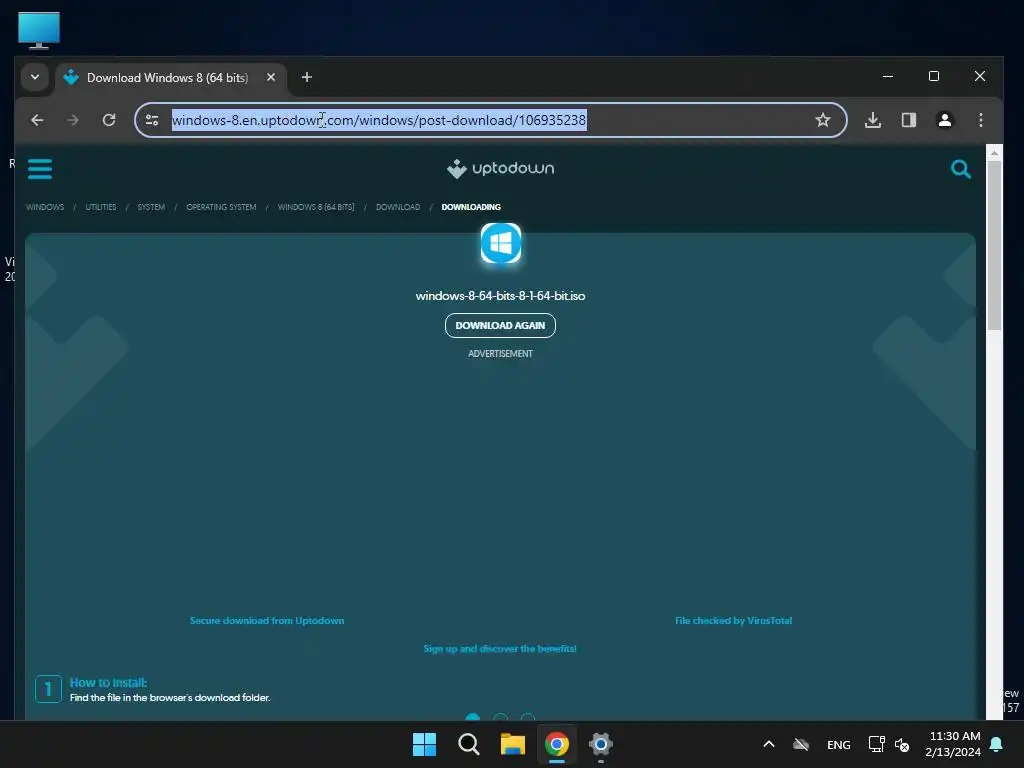1024x768 pixels.
Task: Click File checked by VirusTotal link
Action: (733, 620)
